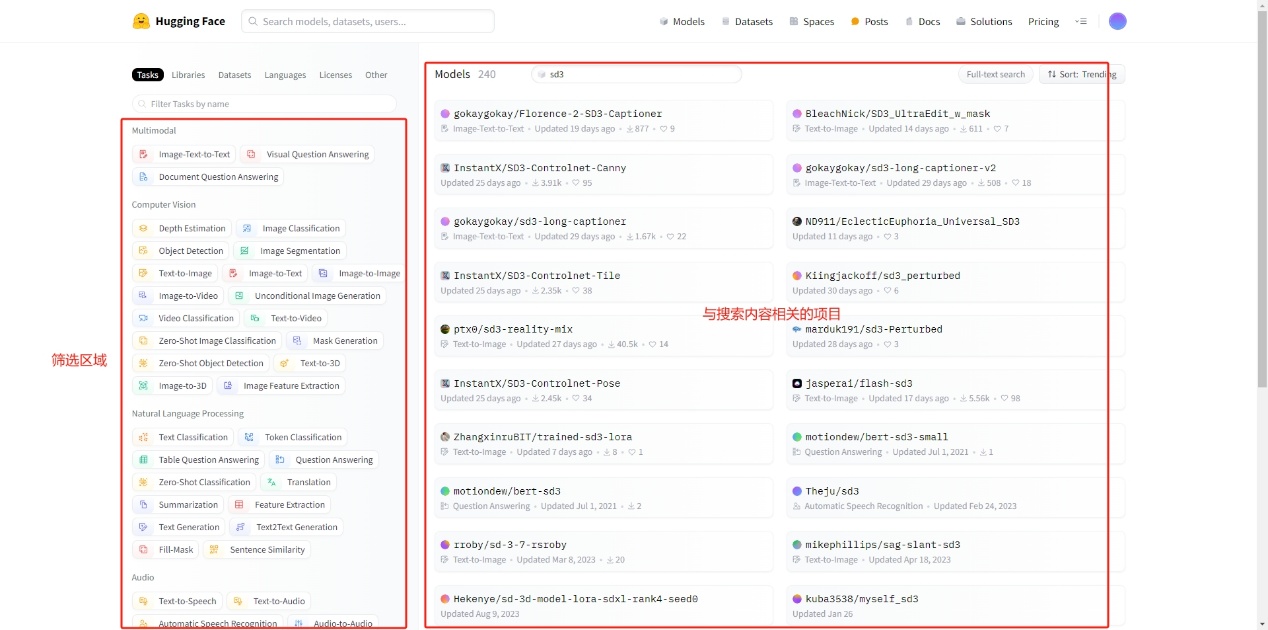Open the Sort: Trending dropdown
The image size is (1268, 630).
tap(1081, 74)
